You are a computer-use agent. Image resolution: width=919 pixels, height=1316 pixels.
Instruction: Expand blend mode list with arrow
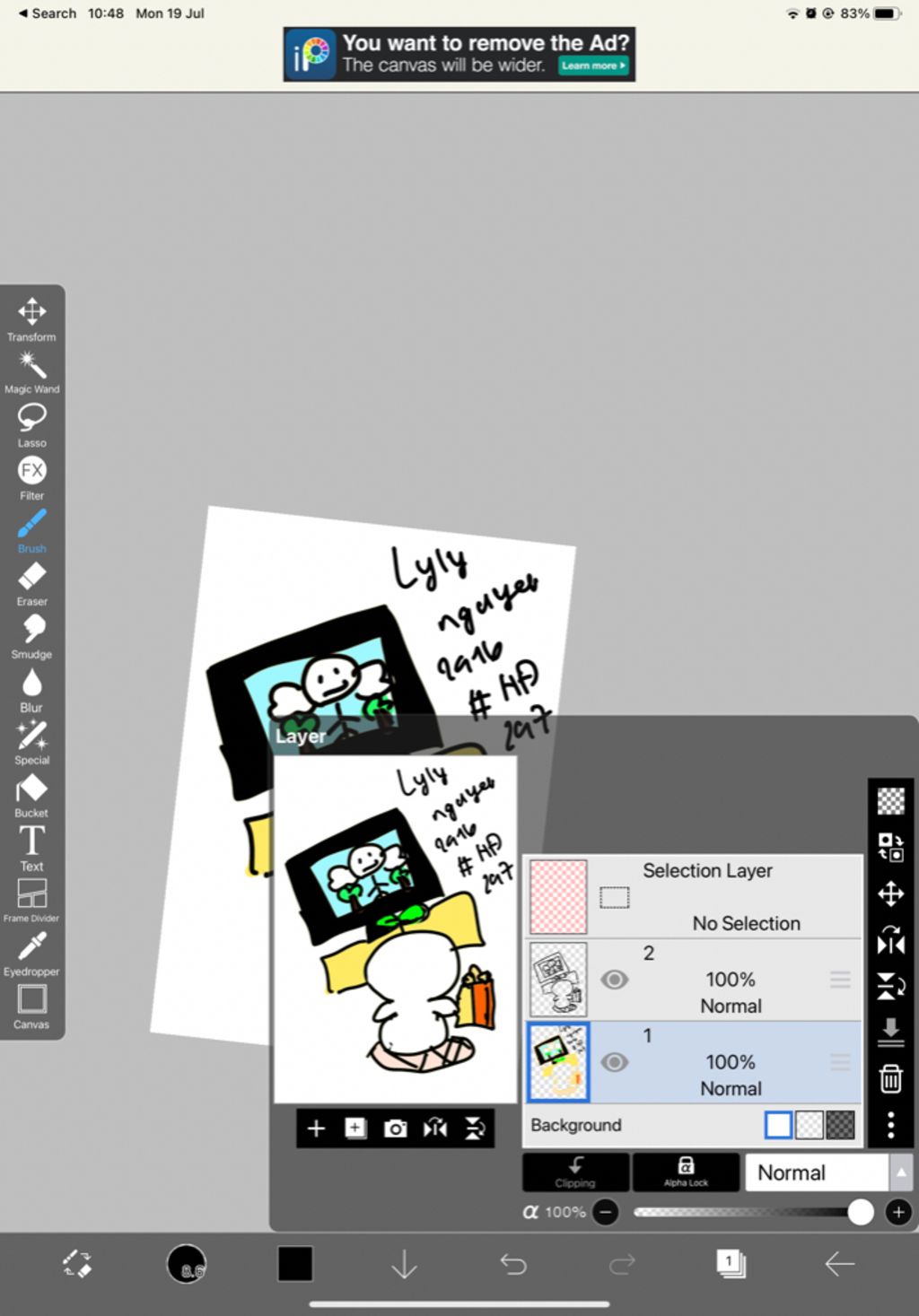coord(901,1172)
